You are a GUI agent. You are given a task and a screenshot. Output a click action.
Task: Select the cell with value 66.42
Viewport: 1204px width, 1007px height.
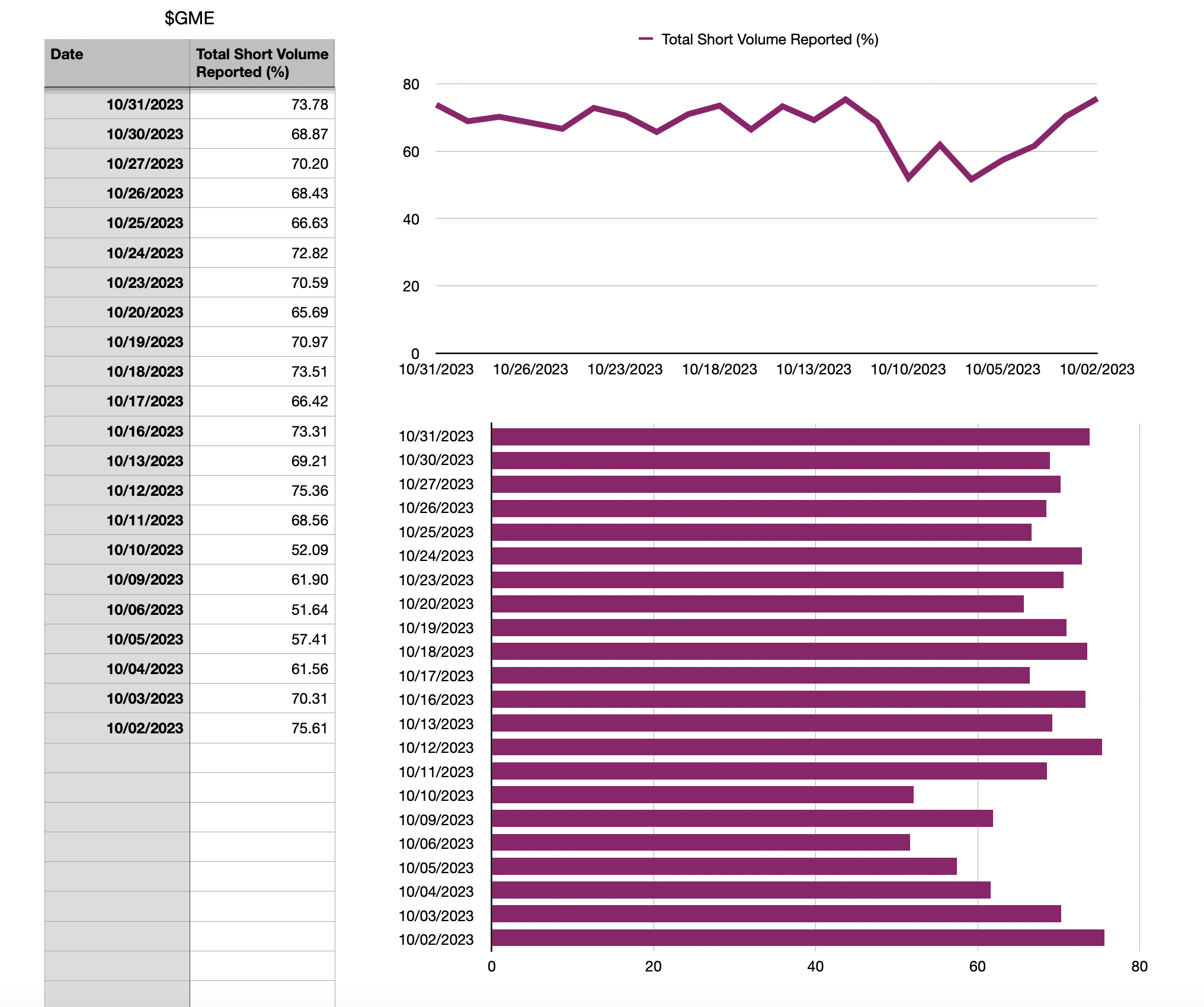coord(262,401)
